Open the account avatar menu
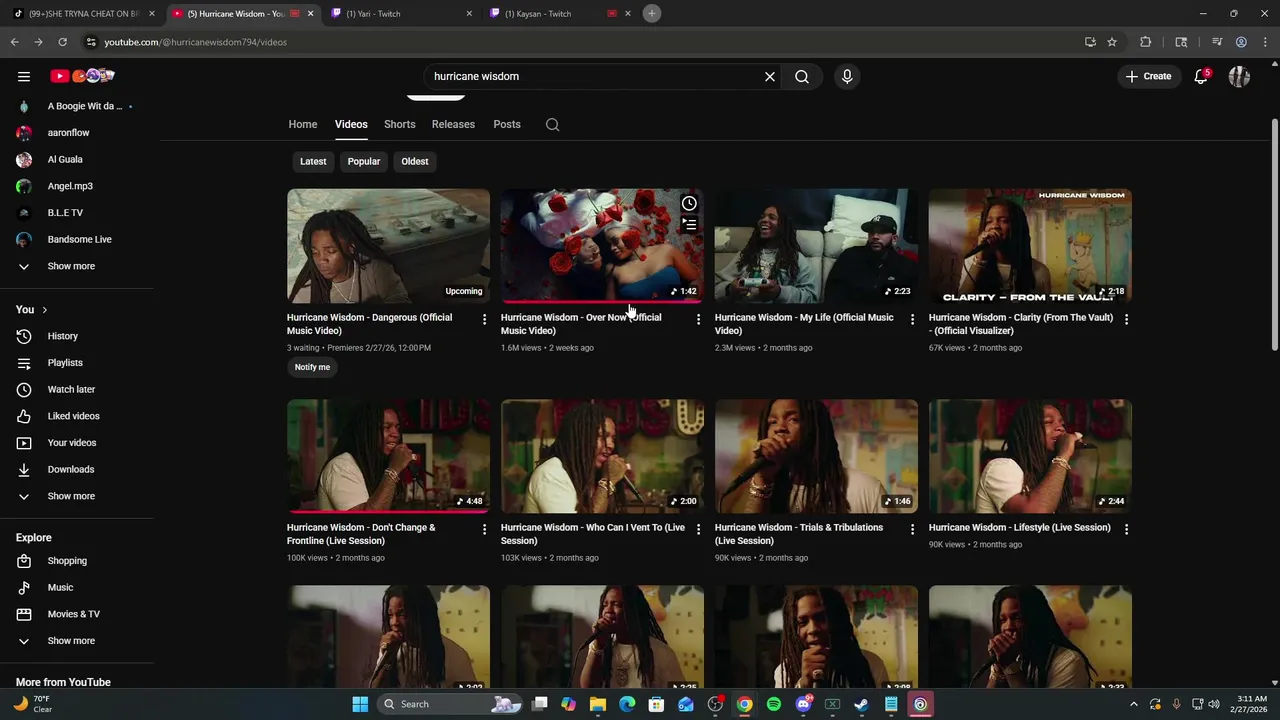This screenshot has height=720, width=1280. pyautogui.click(x=1239, y=76)
